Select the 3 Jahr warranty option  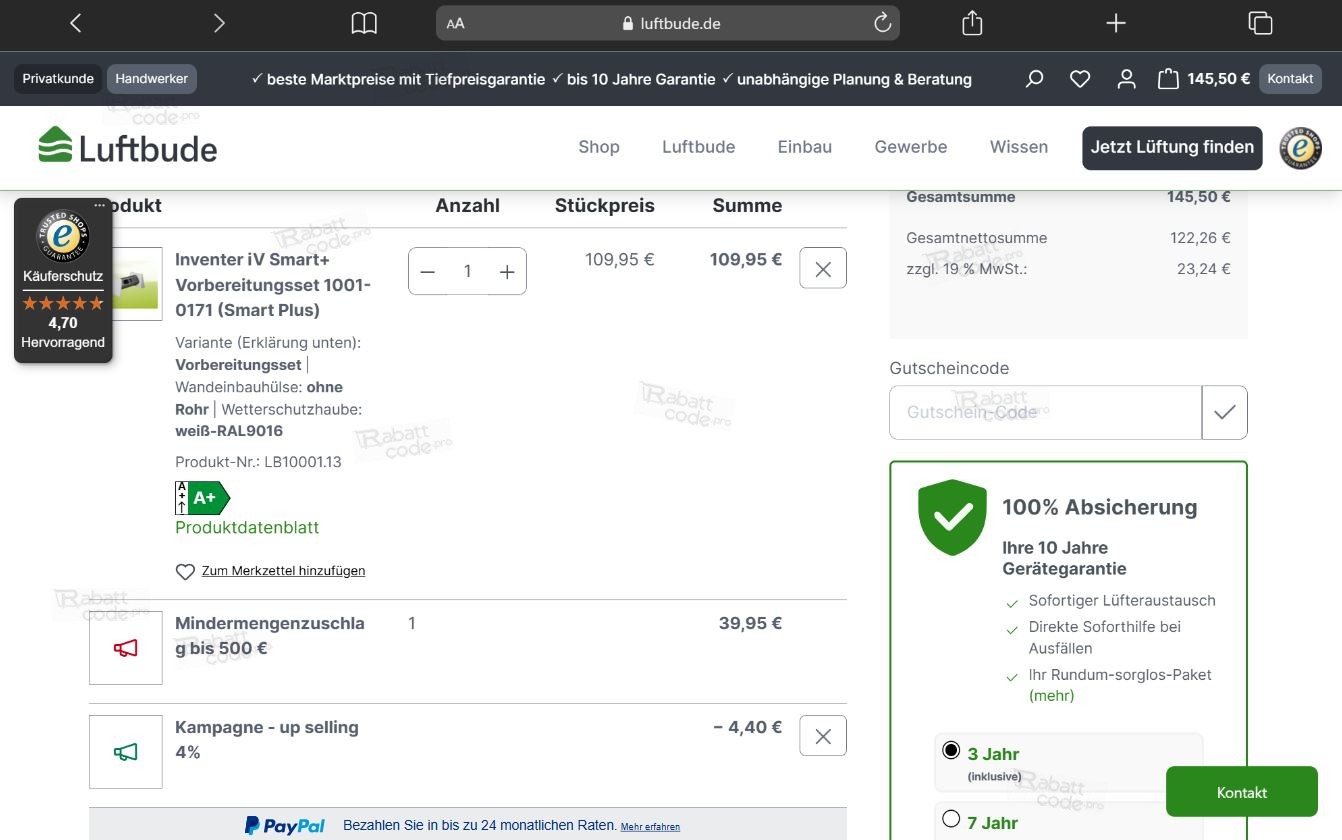coord(951,750)
